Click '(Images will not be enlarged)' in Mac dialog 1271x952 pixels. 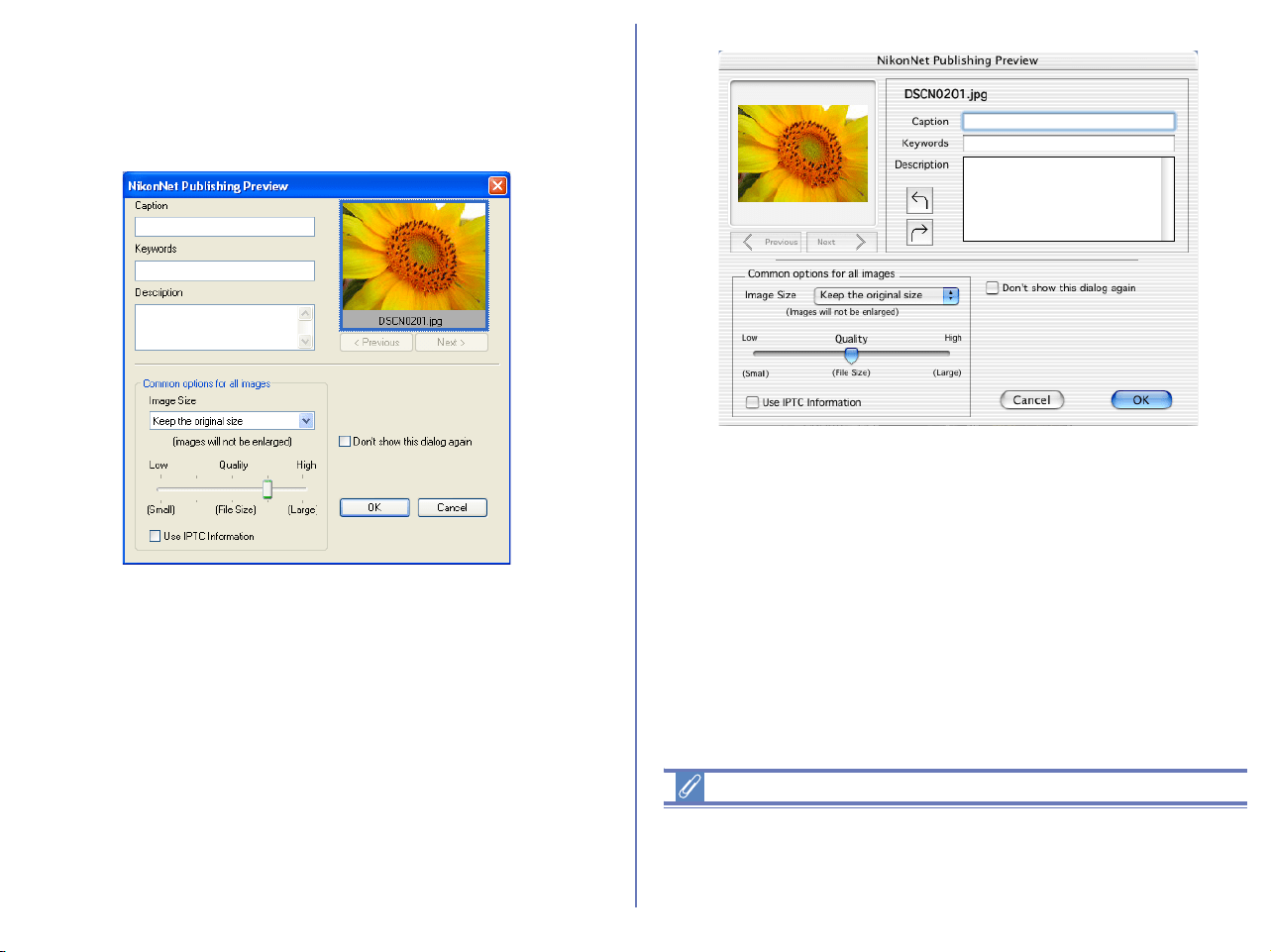[x=842, y=312]
